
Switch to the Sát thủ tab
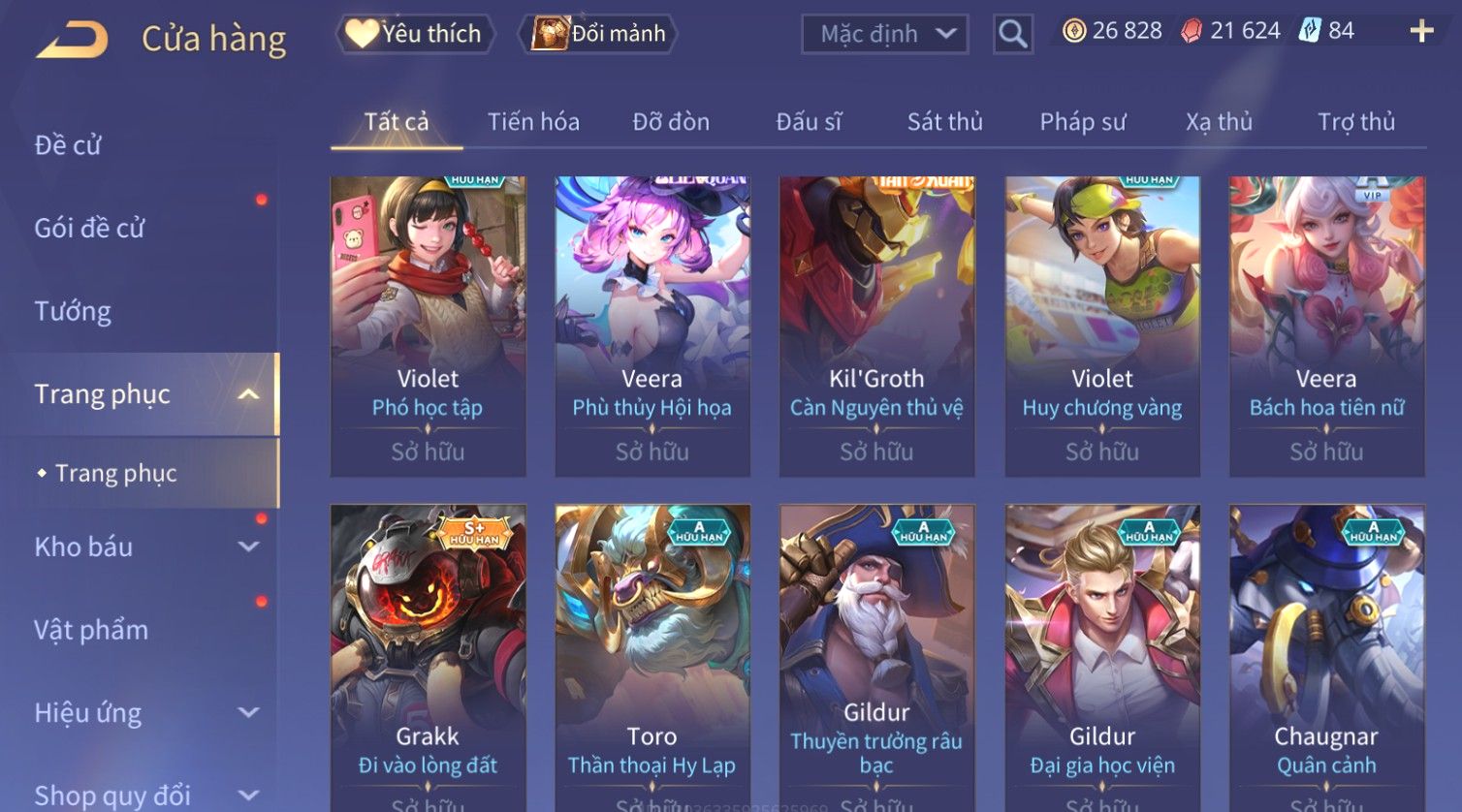[x=945, y=122]
